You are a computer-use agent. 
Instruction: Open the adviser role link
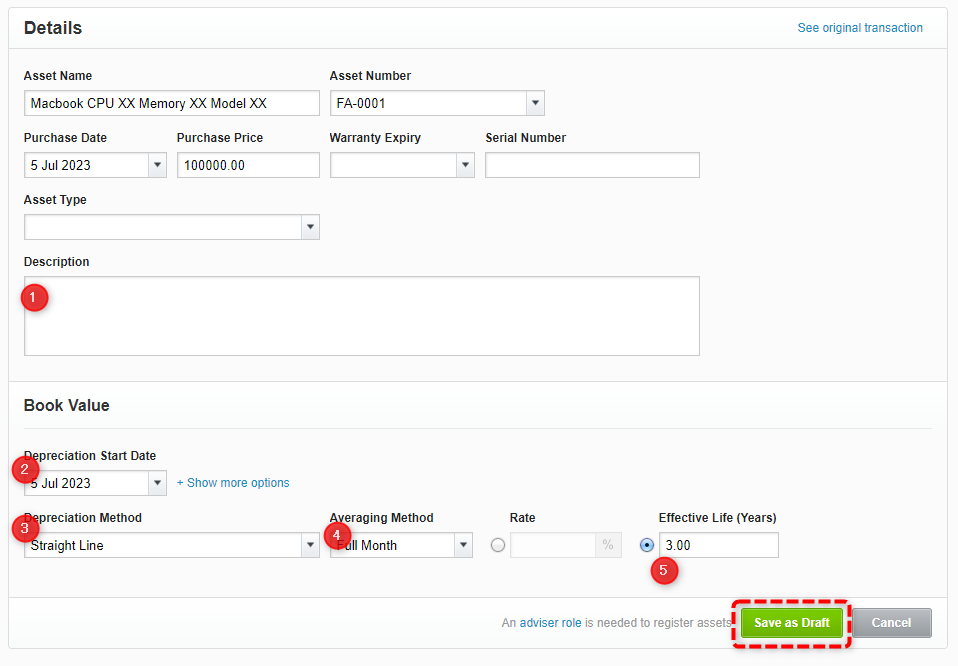(550, 623)
